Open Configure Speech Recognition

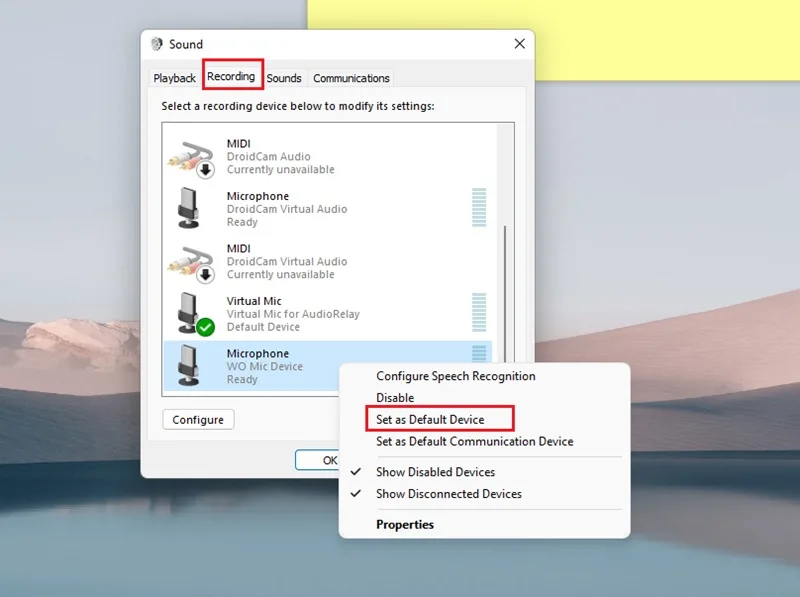pyautogui.click(x=456, y=376)
